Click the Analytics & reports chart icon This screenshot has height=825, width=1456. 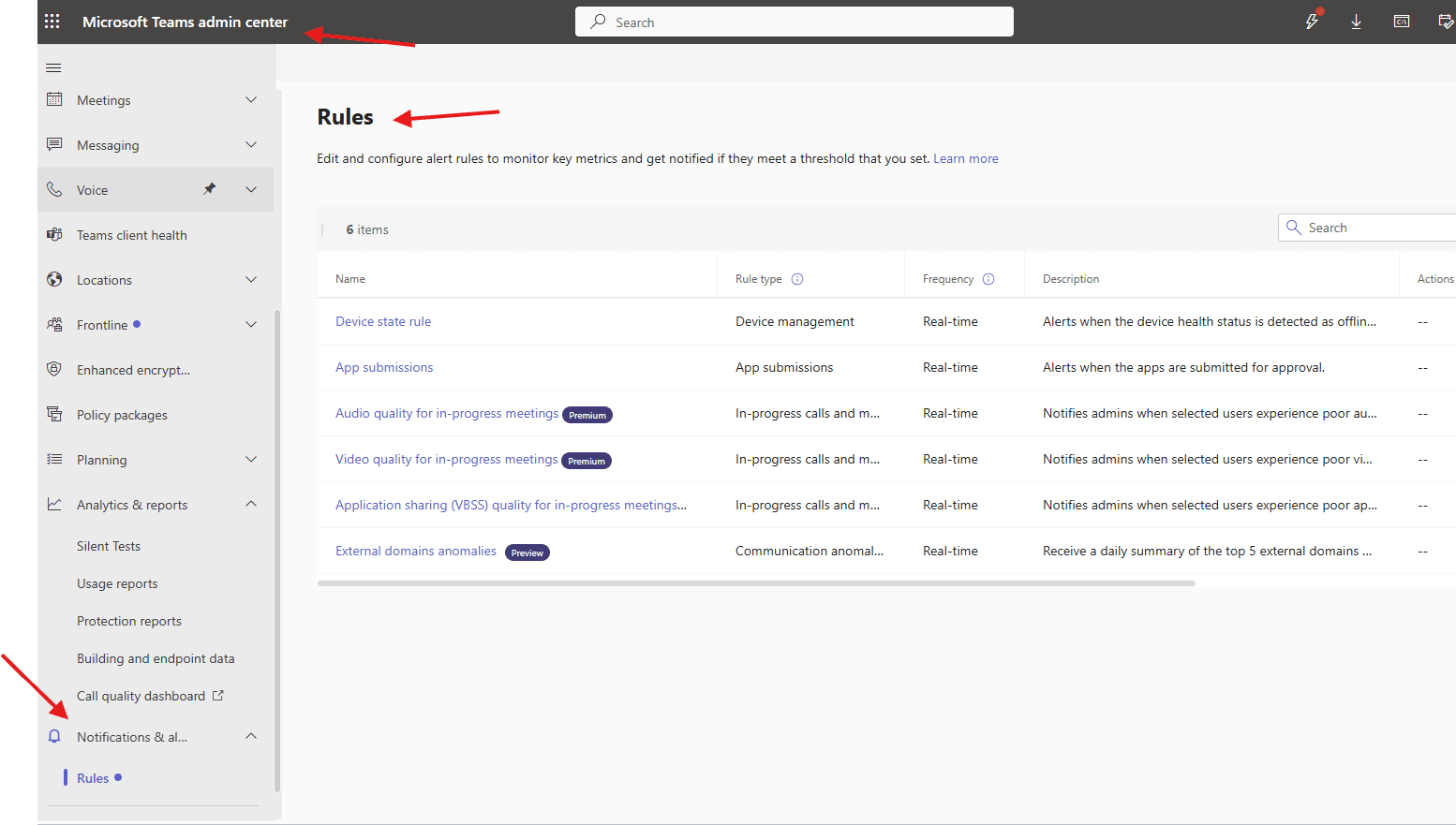(54, 504)
